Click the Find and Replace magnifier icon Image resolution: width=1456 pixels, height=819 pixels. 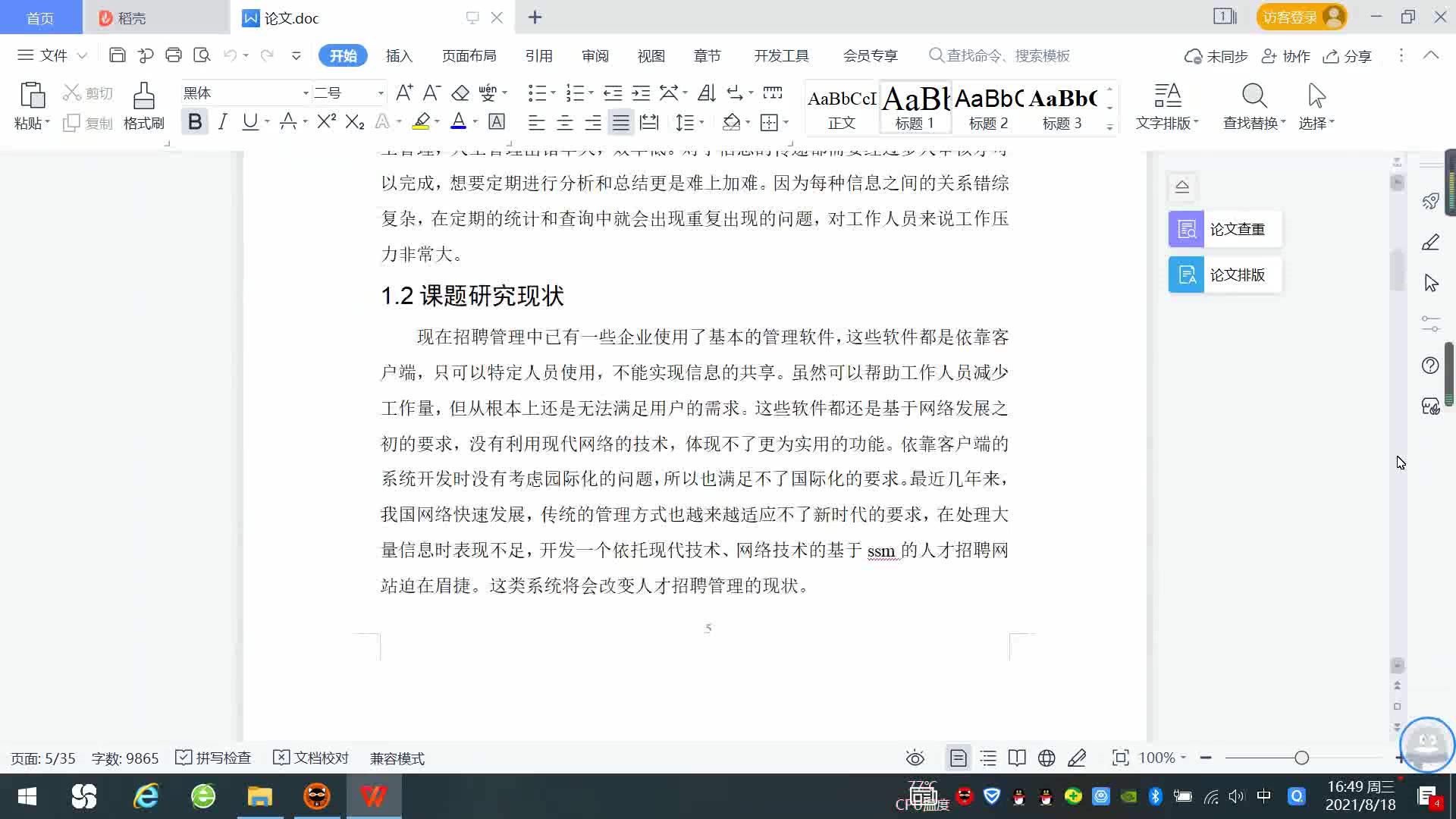pos(1254,97)
